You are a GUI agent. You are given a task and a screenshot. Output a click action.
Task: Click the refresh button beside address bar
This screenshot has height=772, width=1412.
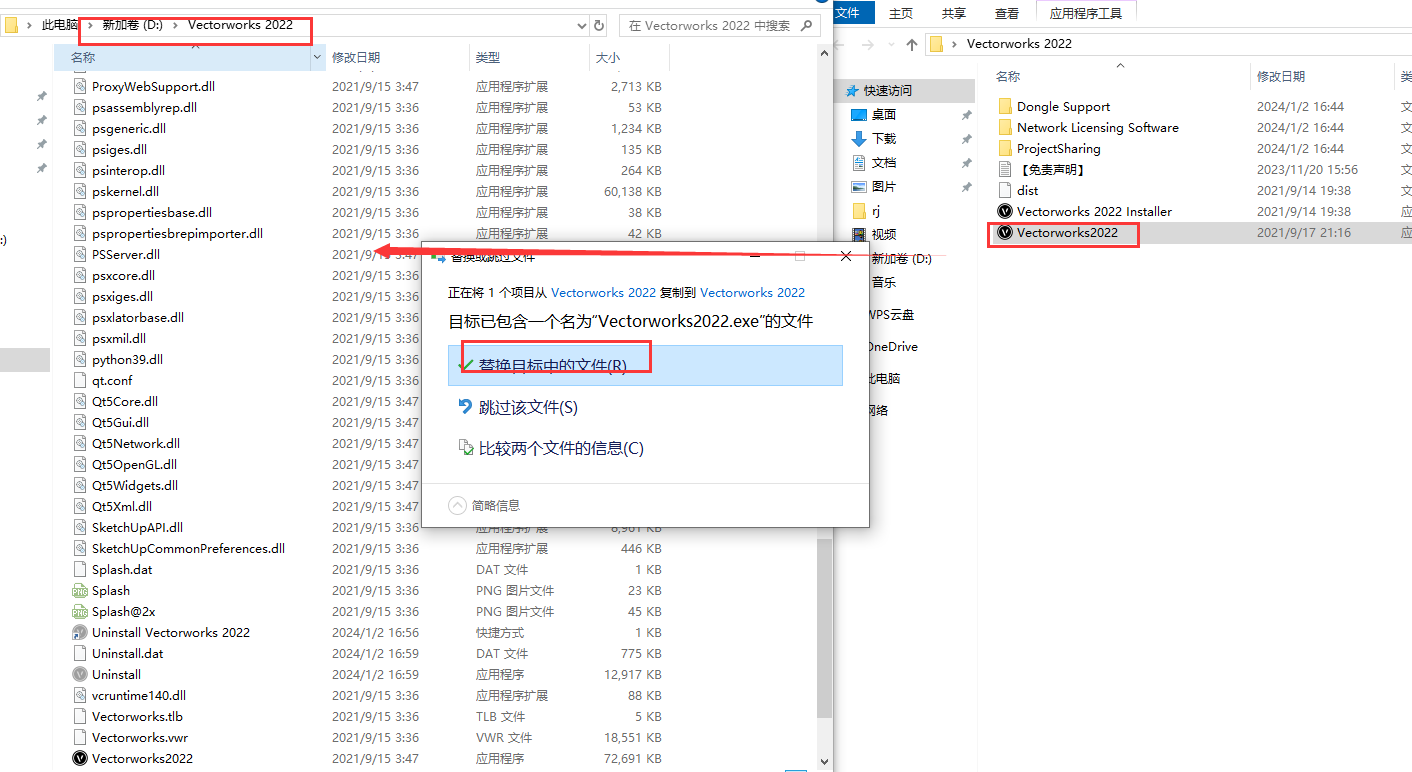coord(599,26)
